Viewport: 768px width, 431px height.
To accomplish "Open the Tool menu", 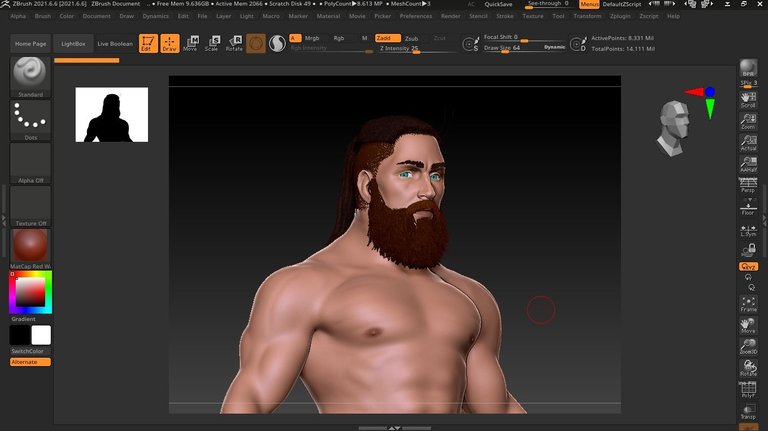I will [558, 16].
